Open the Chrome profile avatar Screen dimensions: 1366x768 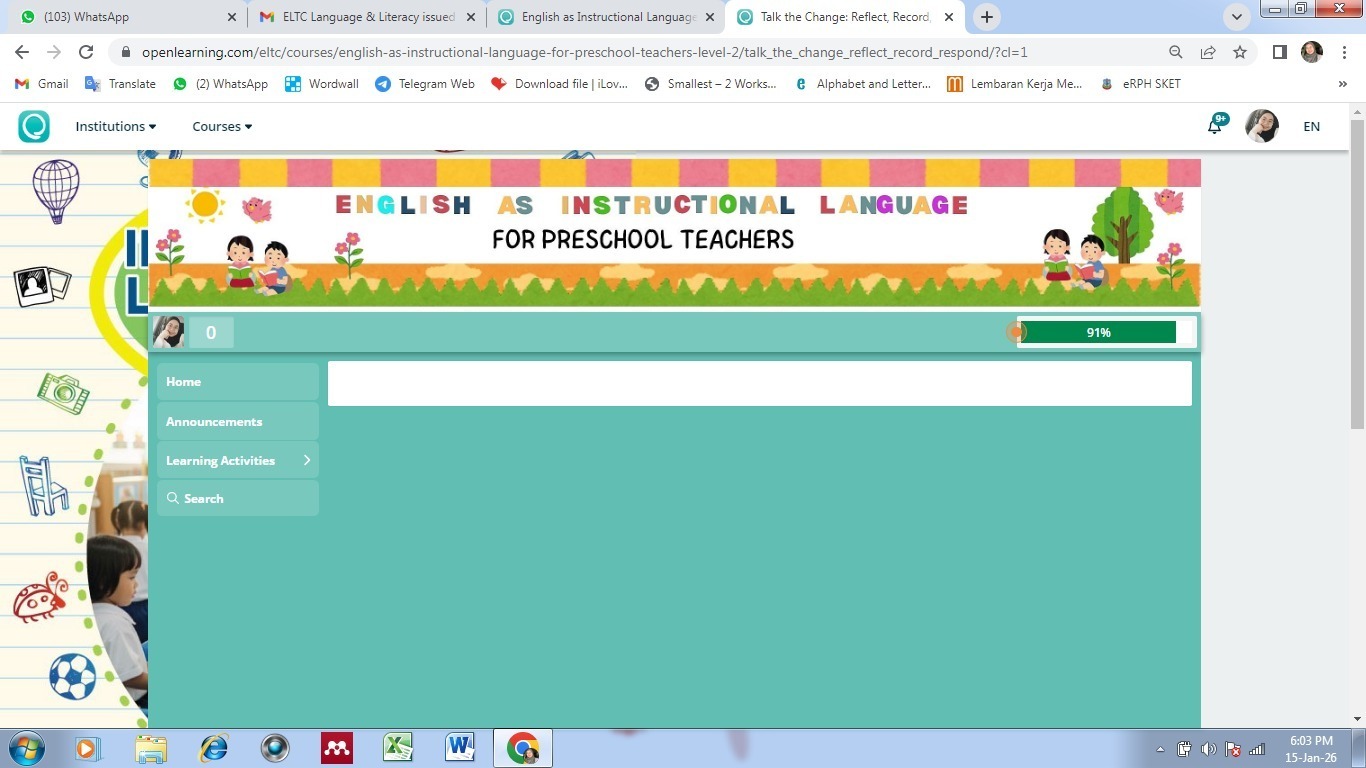pos(1312,52)
